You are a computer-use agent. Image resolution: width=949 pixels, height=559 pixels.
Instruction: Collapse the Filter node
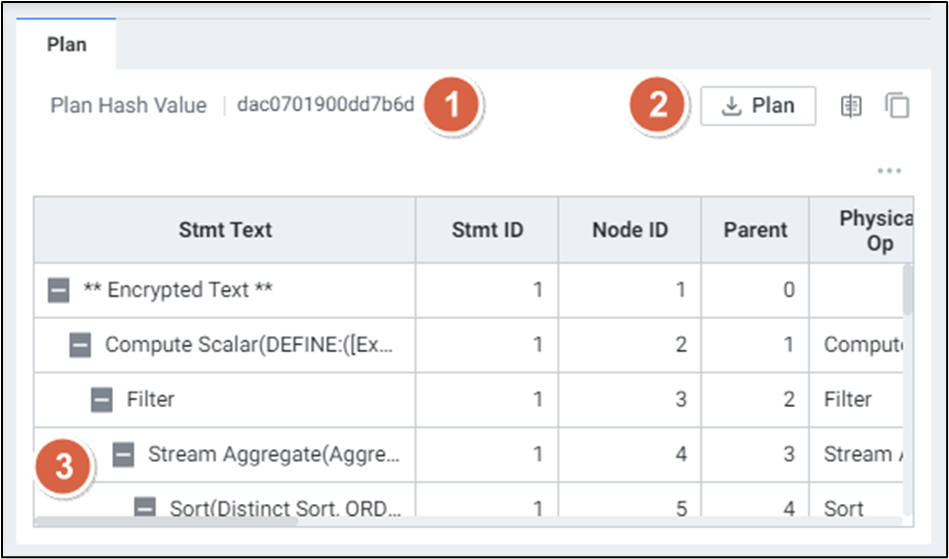[x=102, y=400]
